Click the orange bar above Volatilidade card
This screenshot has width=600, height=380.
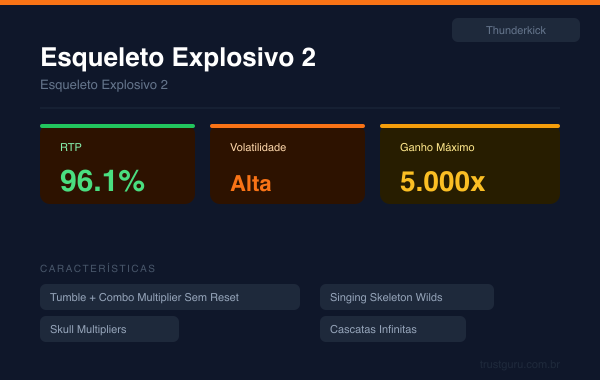pos(287,126)
